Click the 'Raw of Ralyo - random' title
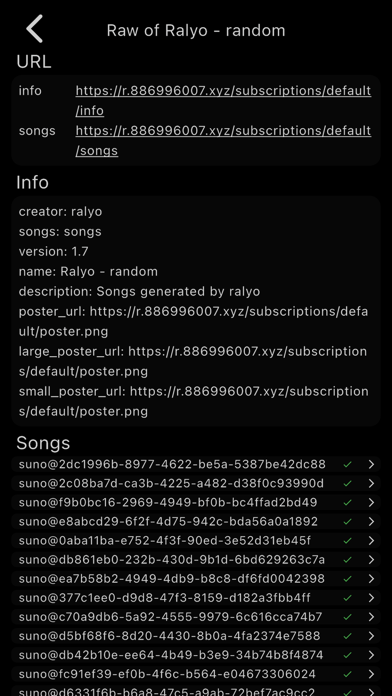The image size is (392, 696). click(x=196, y=31)
